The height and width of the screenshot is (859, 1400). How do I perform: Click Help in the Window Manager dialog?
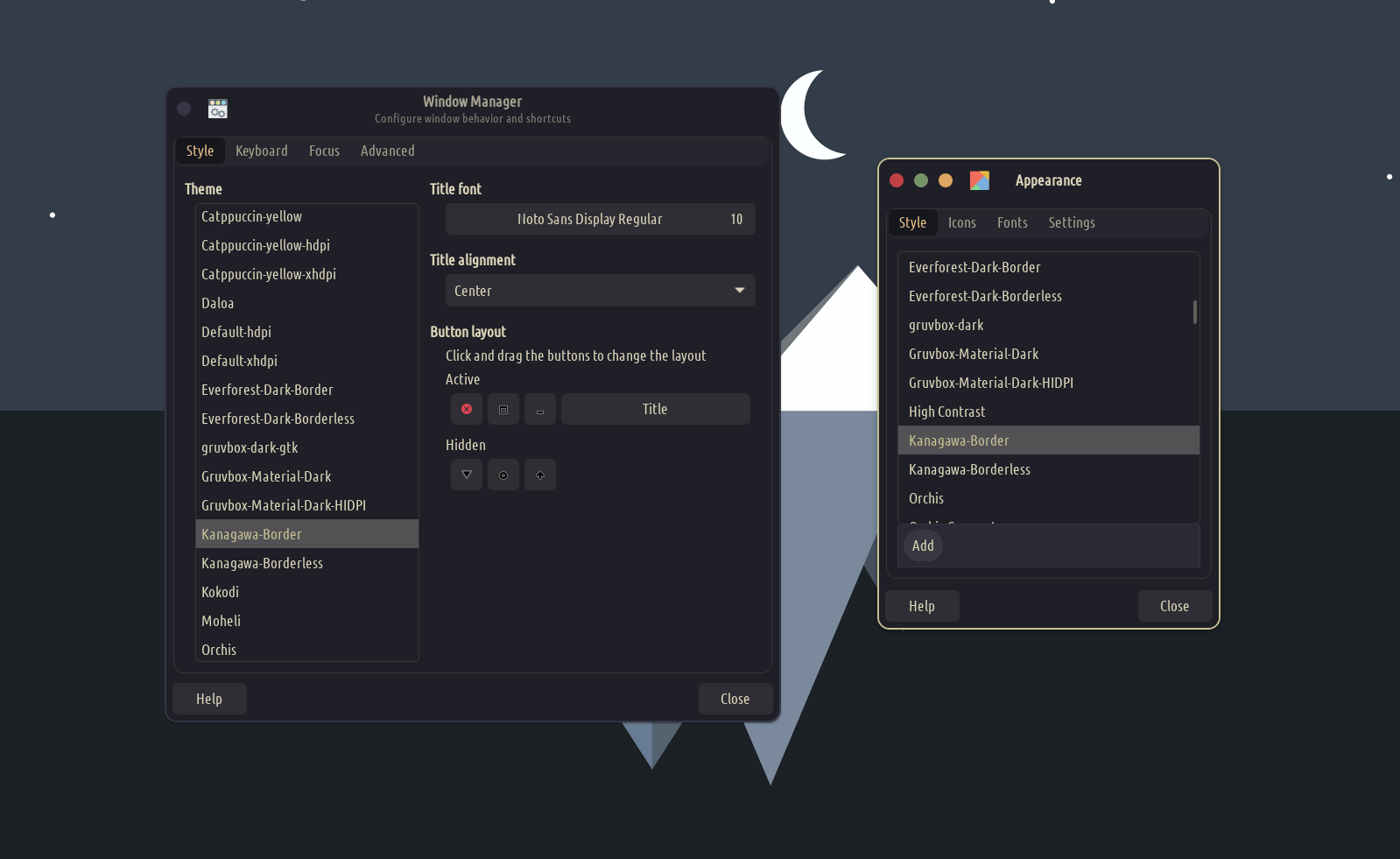(209, 699)
